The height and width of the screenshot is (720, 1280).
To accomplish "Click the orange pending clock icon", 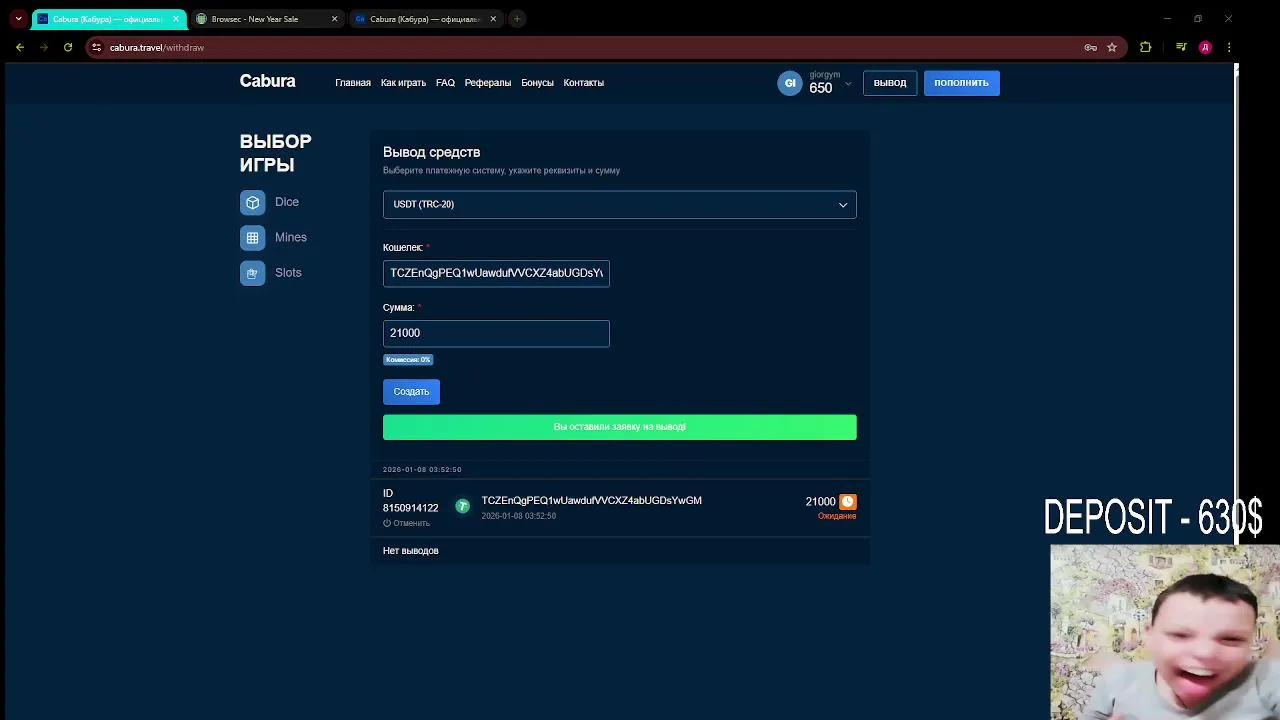I will (x=848, y=501).
